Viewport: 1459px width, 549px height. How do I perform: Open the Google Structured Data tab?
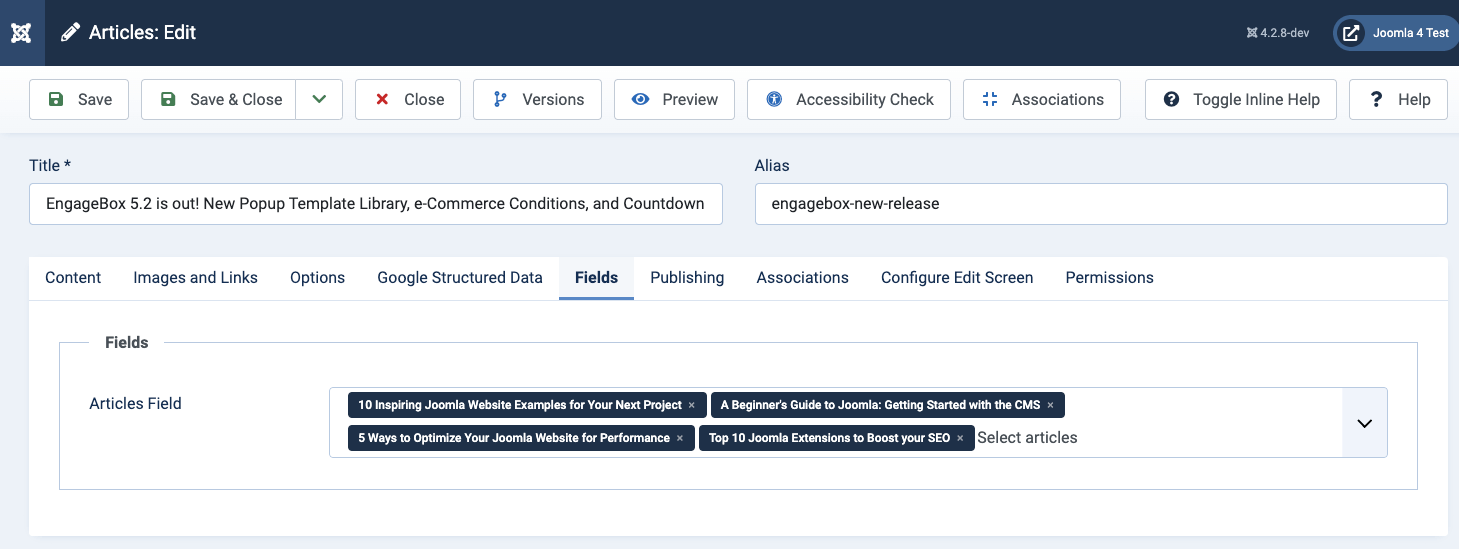pyautogui.click(x=460, y=278)
